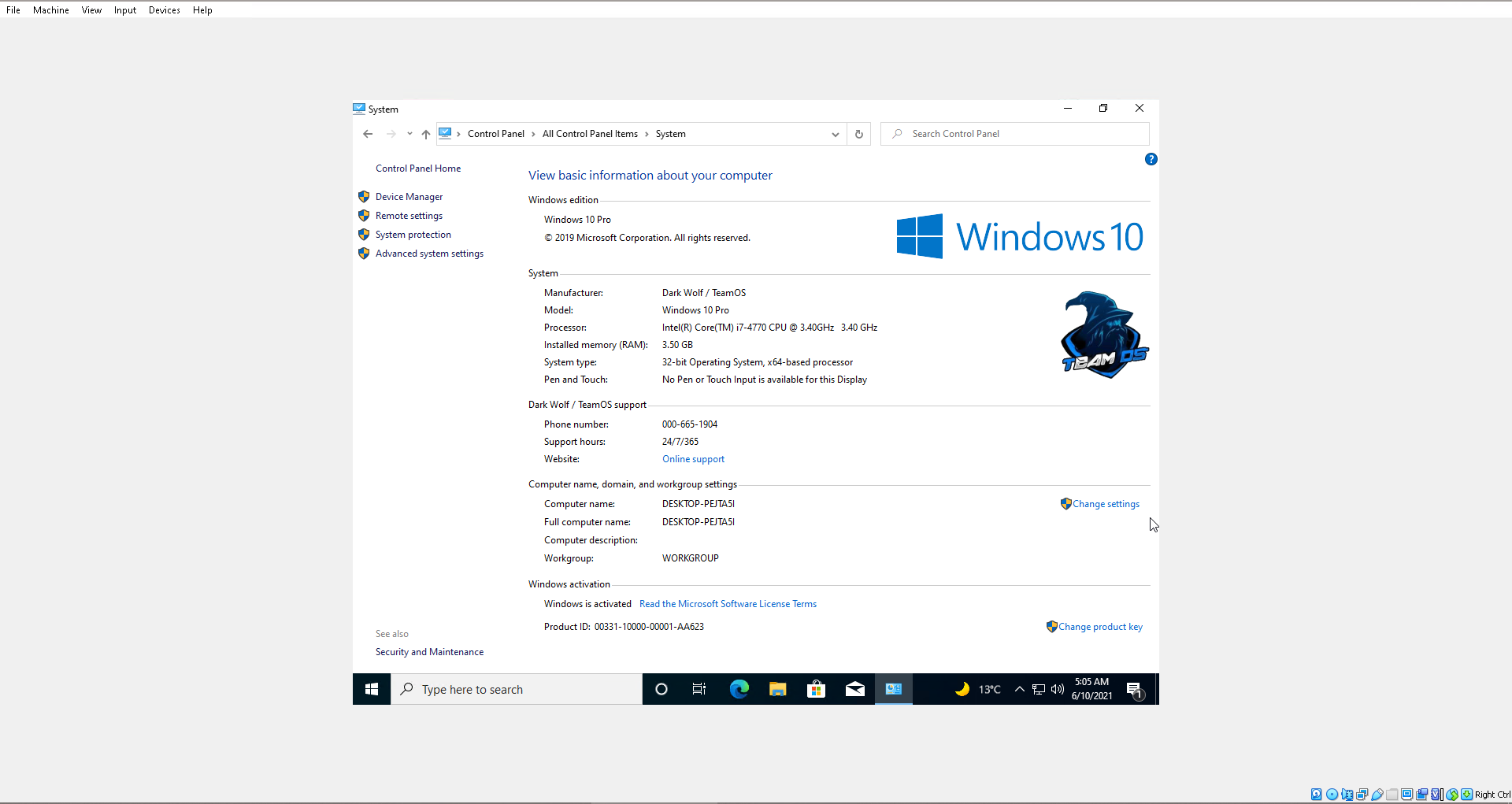Expand chevron after Control Panel breadcrumb
This screenshot has width=1512, height=804.
[533, 134]
